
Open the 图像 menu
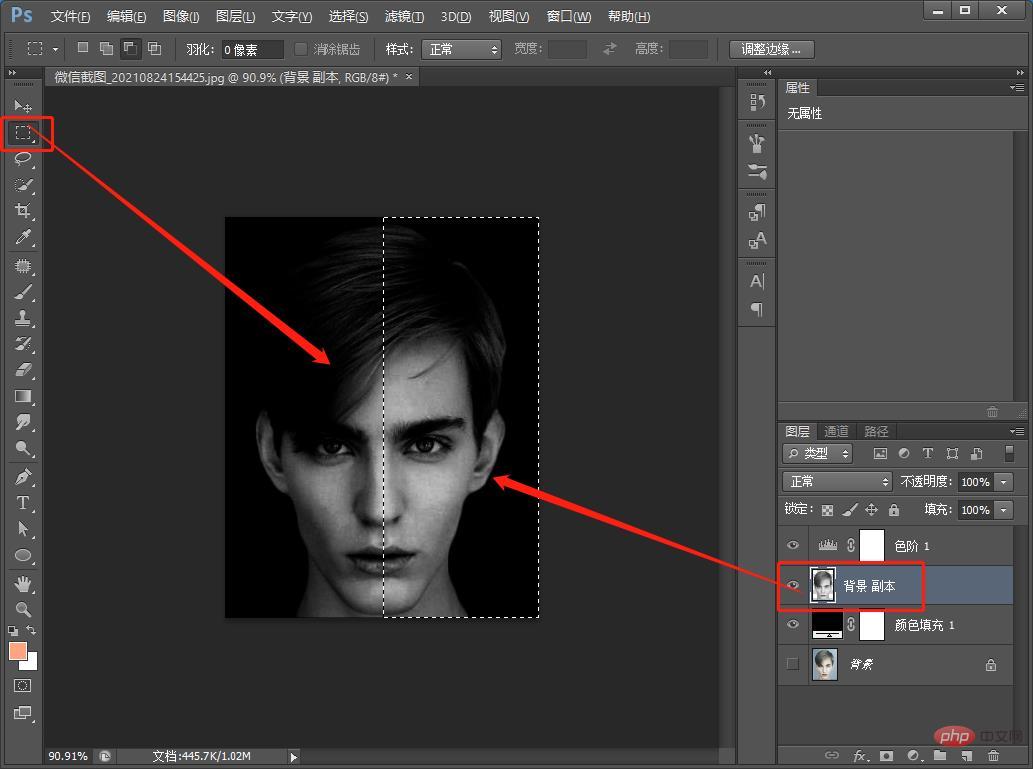(181, 16)
